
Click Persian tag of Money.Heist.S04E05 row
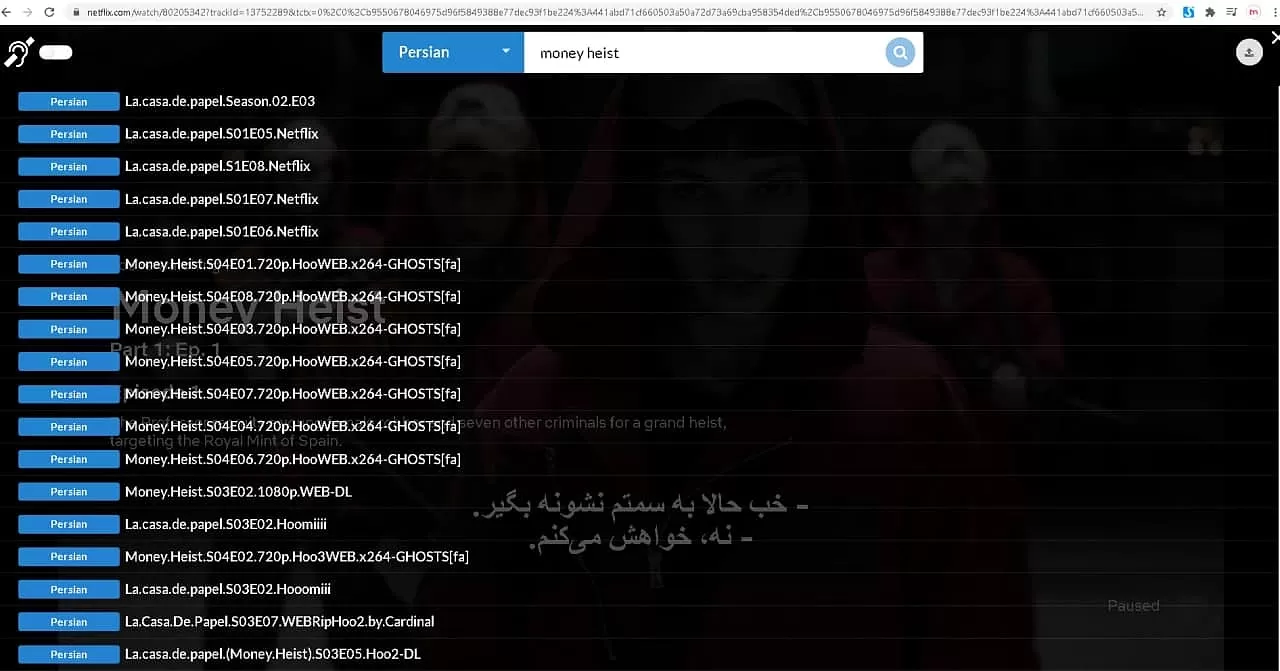[x=69, y=362]
